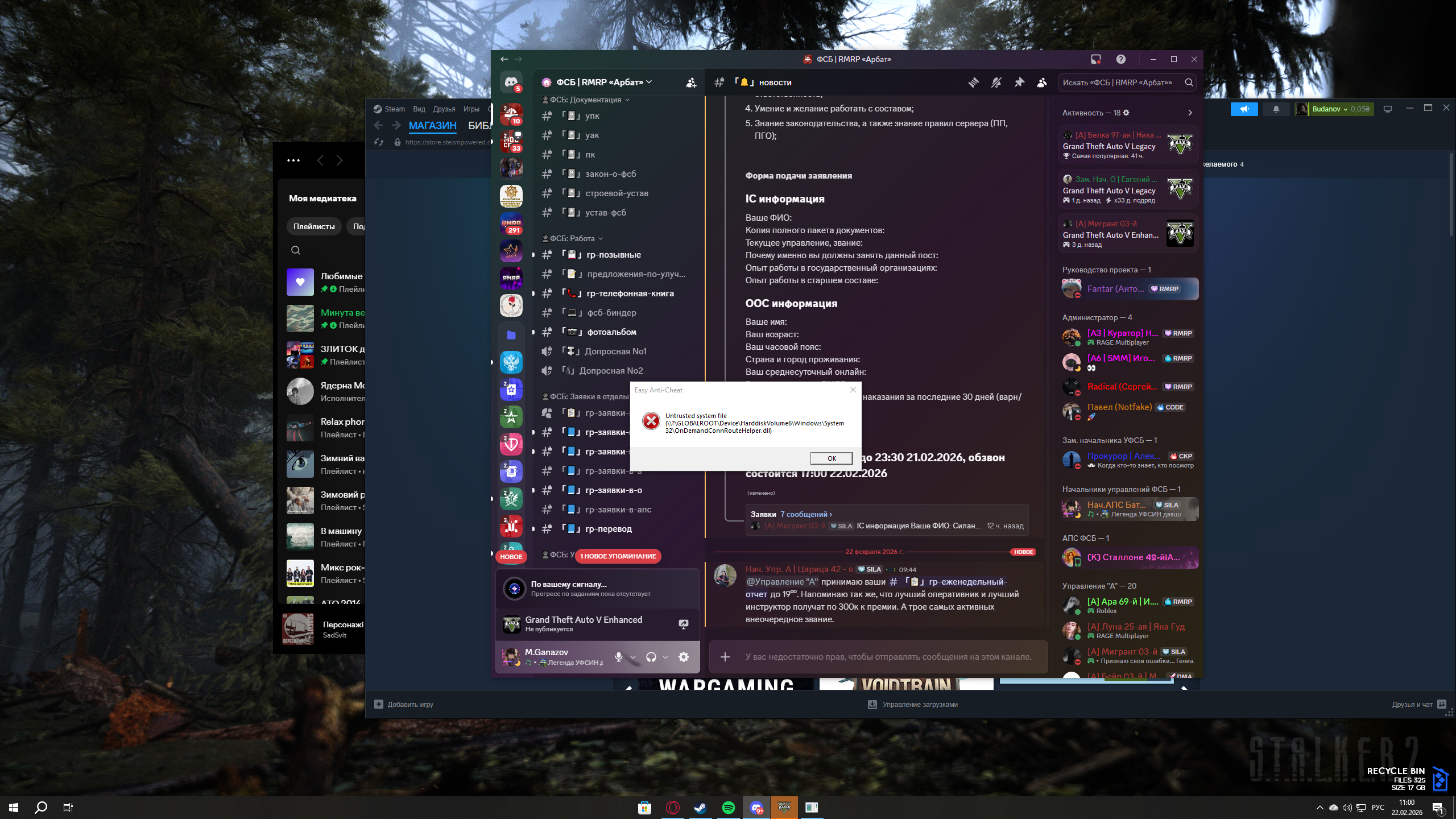Toggle member list icon in header
Screen dimensions: 1456x819
coord(1041,82)
